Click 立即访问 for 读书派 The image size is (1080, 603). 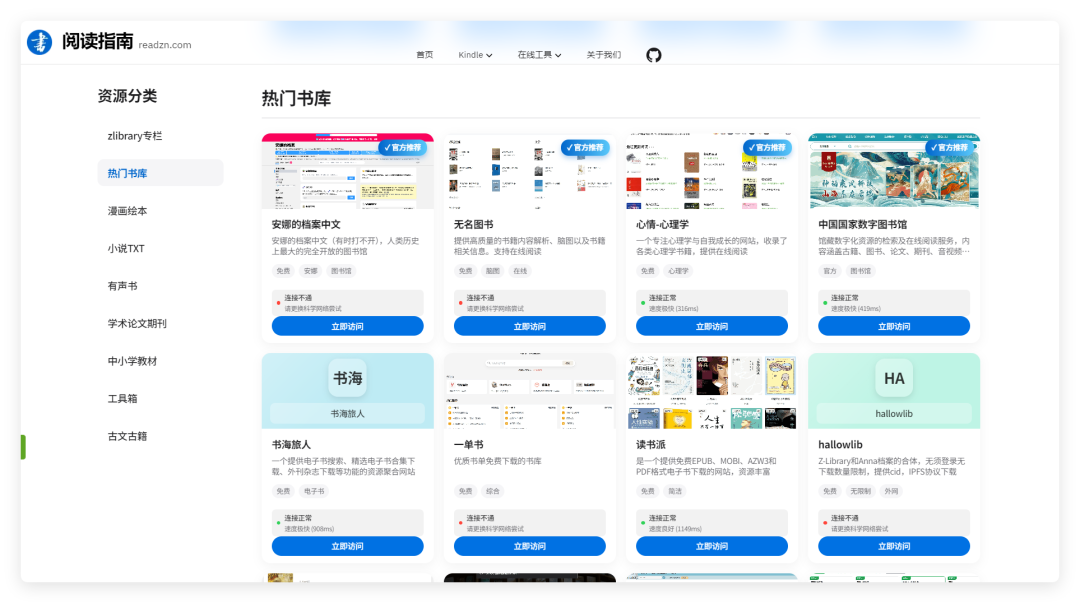712,546
